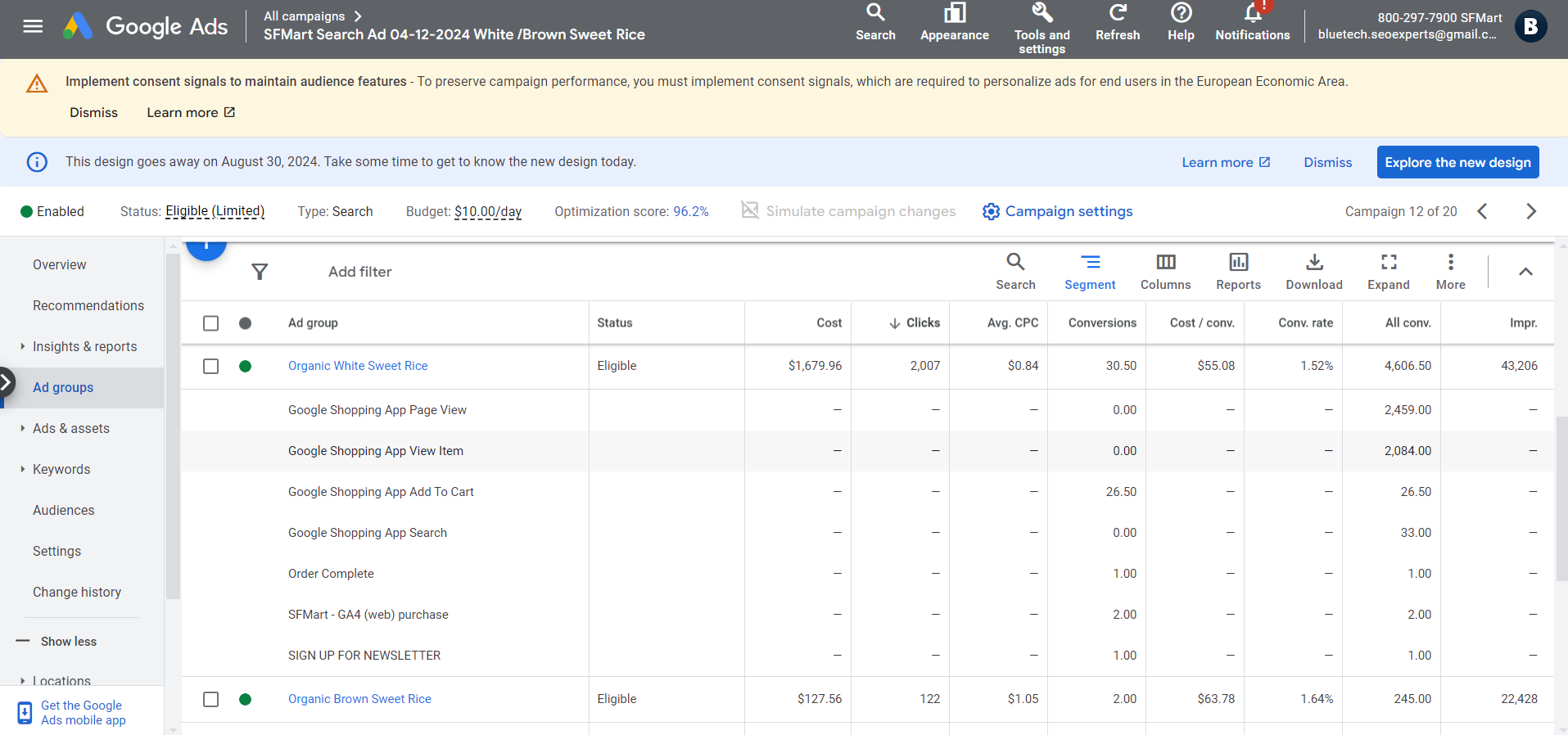Screen dimensions: 1568x735
Task: Expand Insights & reports section
Action: [x=23, y=346]
